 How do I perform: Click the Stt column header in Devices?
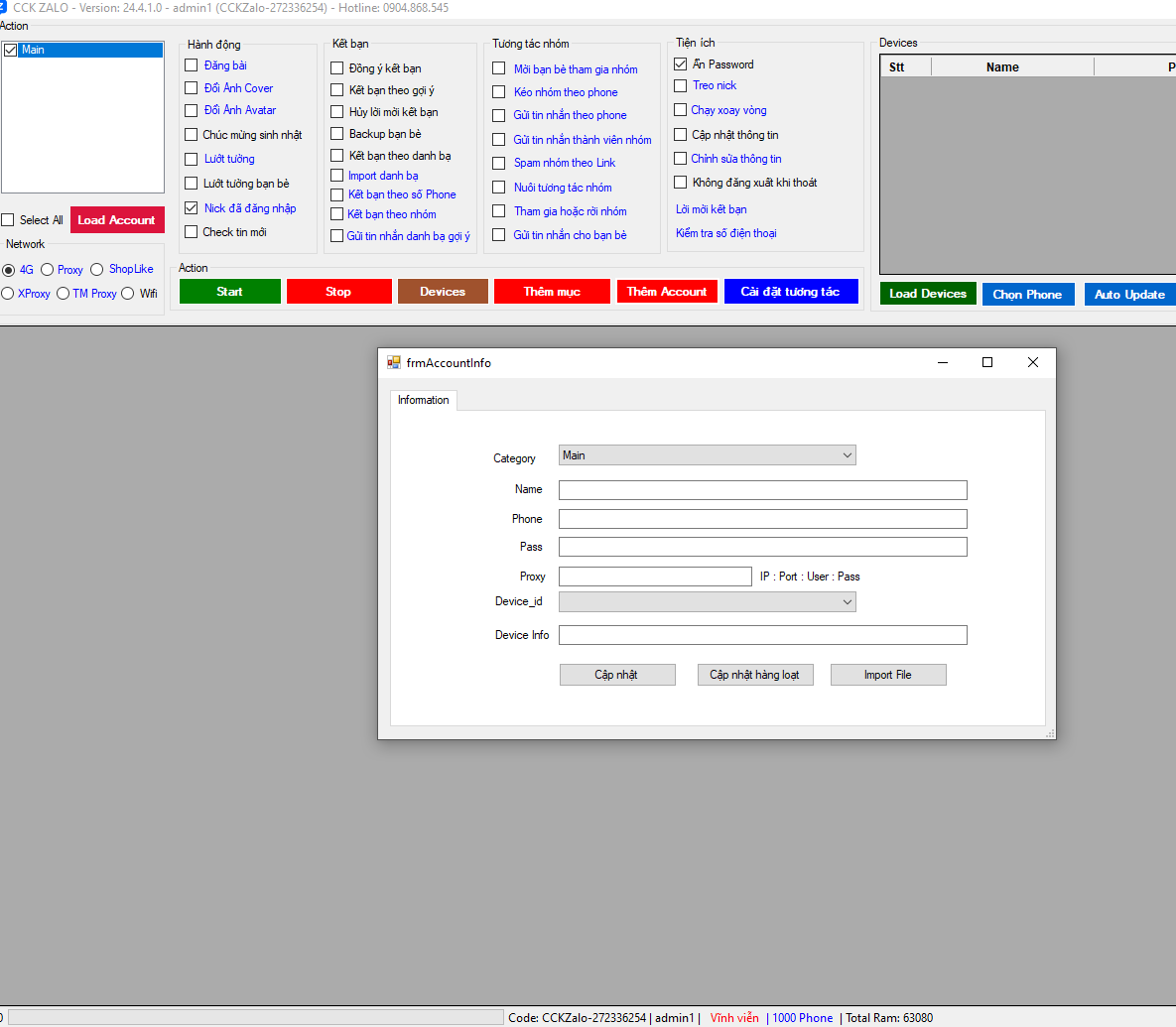(905, 66)
